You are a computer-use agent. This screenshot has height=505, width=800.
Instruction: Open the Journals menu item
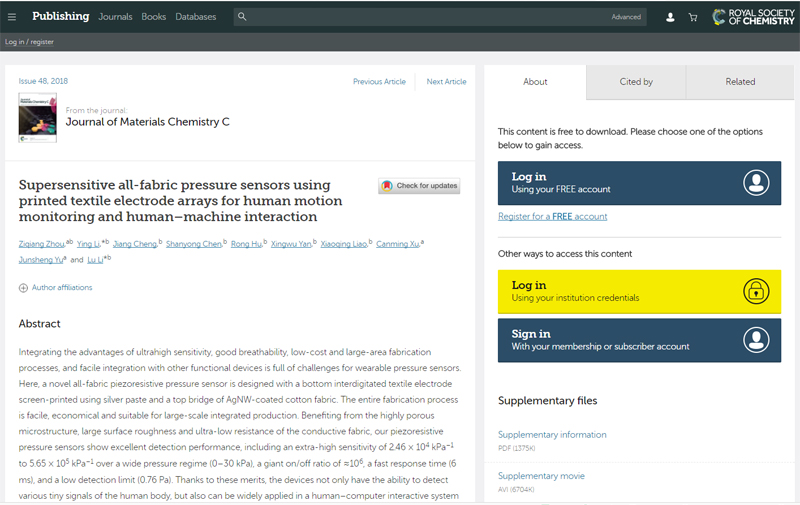tap(115, 17)
